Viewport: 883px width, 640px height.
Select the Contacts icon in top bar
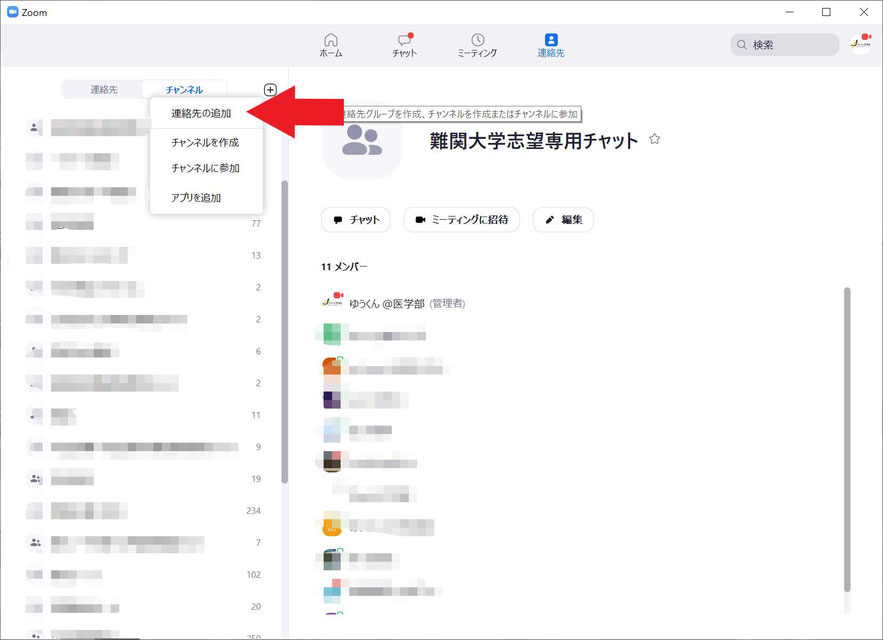551,39
